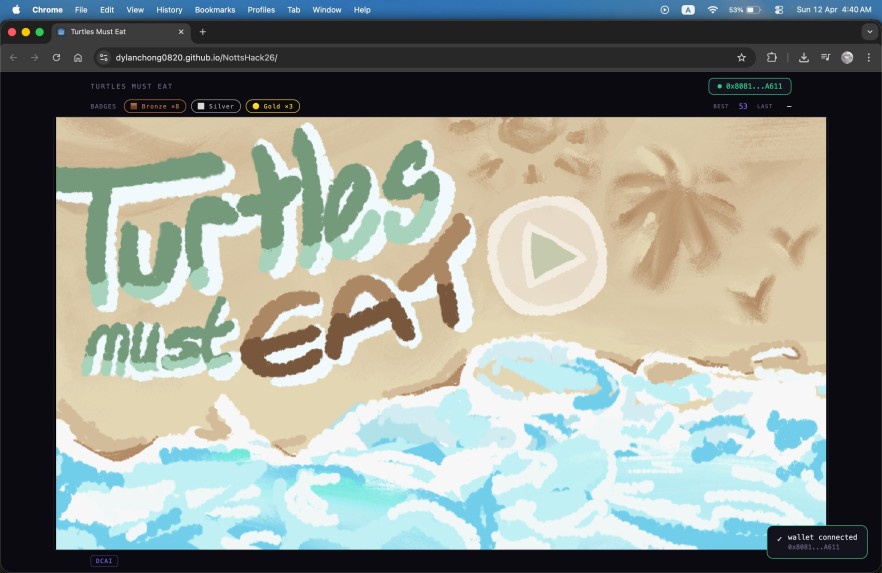Open the Bookmarks menu
Viewport: 882px width, 573px height.
click(215, 10)
